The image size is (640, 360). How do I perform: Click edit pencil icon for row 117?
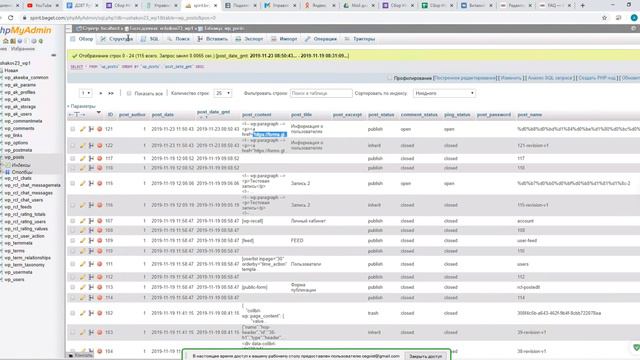click(x=83, y=158)
